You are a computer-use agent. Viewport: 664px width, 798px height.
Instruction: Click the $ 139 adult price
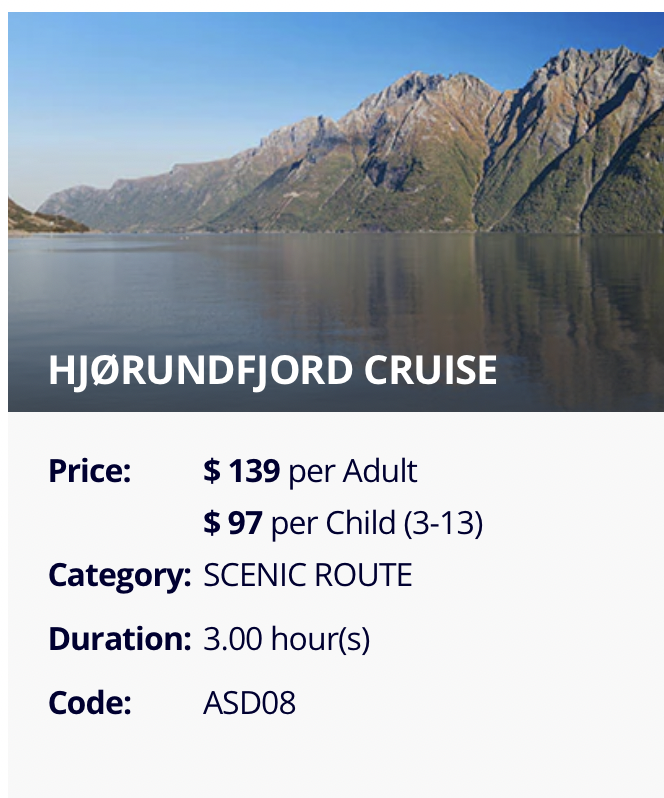click(x=241, y=470)
